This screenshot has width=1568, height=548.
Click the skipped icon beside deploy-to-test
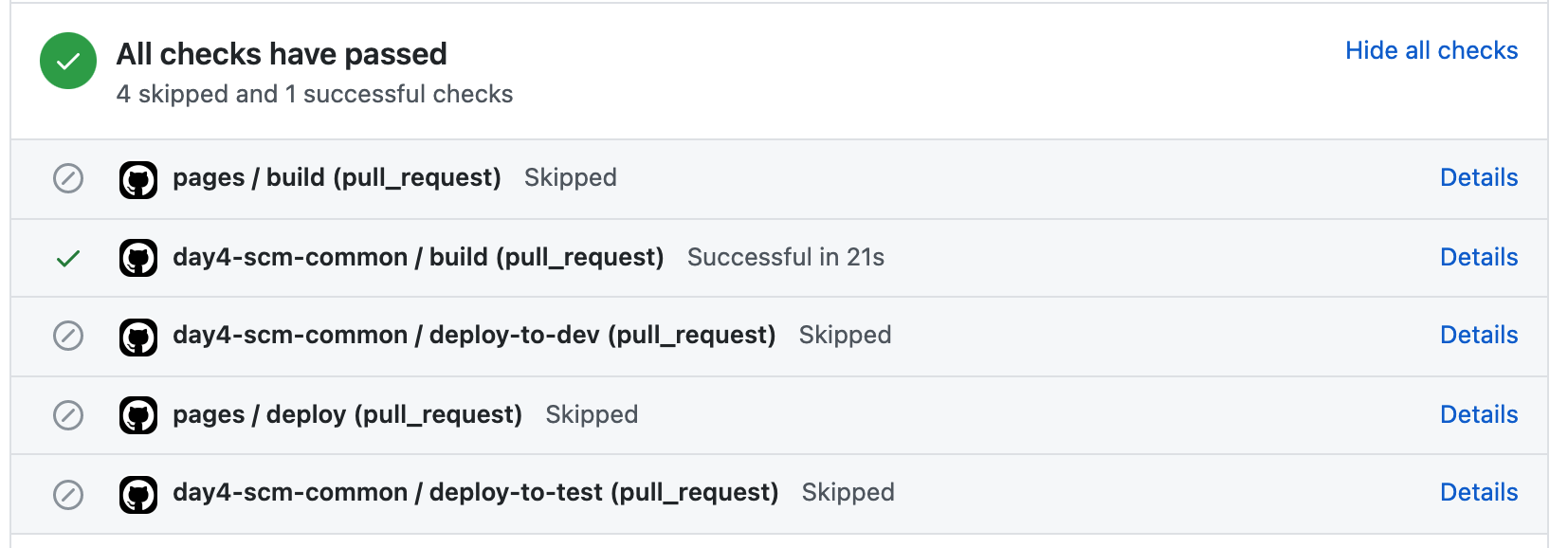[67, 494]
